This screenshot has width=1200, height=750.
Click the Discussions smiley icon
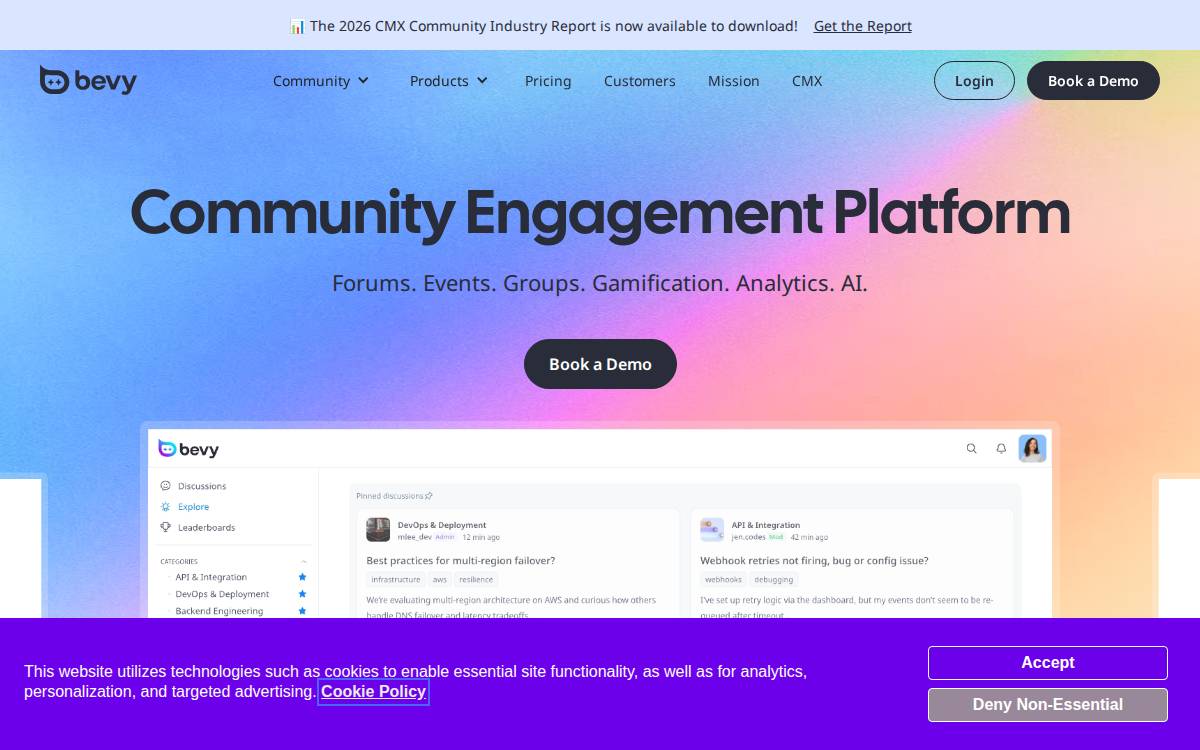coord(166,486)
